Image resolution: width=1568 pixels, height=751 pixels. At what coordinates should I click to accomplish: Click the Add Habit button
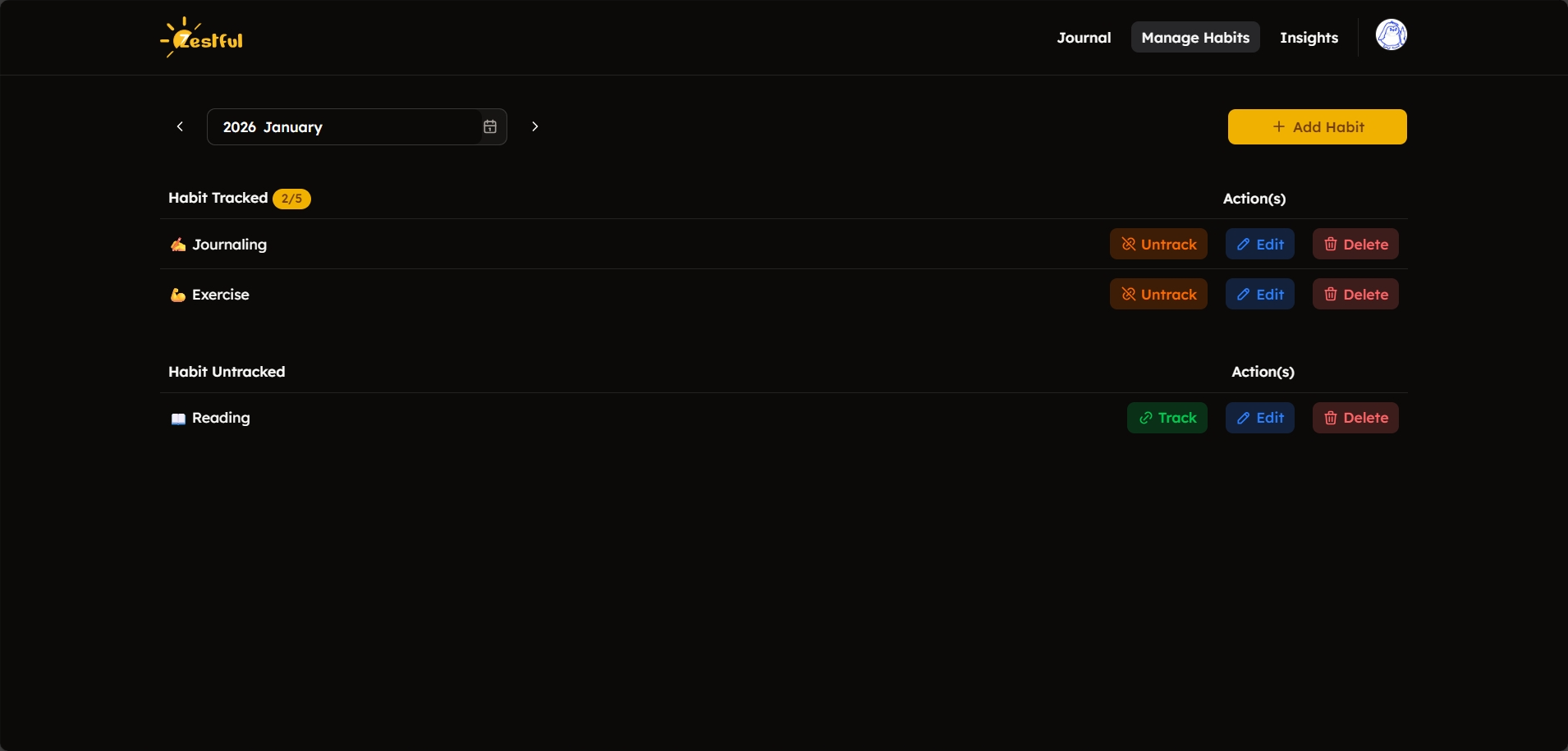pos(1317,126)
